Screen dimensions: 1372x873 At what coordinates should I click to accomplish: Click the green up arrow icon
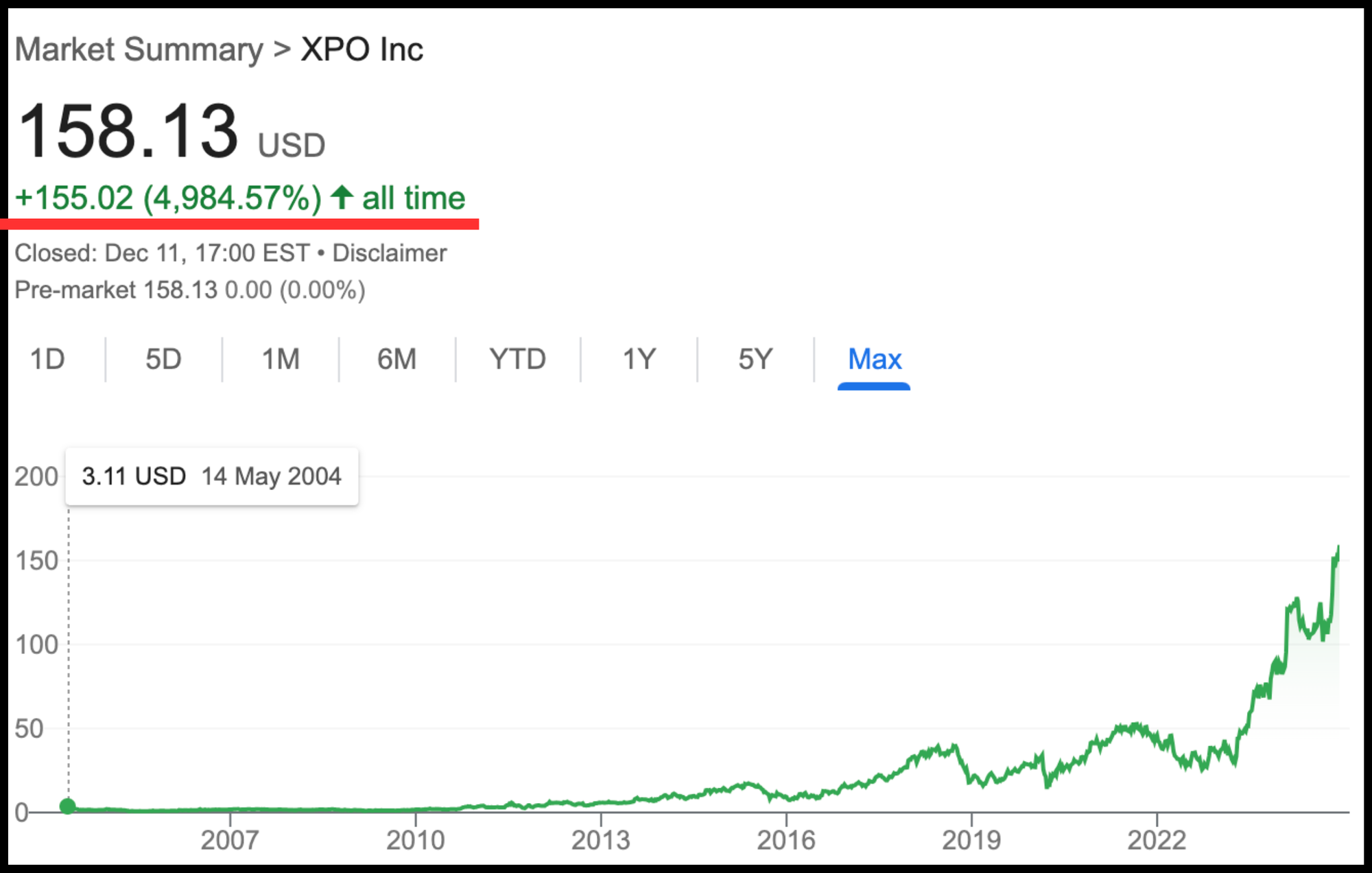click(342, 198)
